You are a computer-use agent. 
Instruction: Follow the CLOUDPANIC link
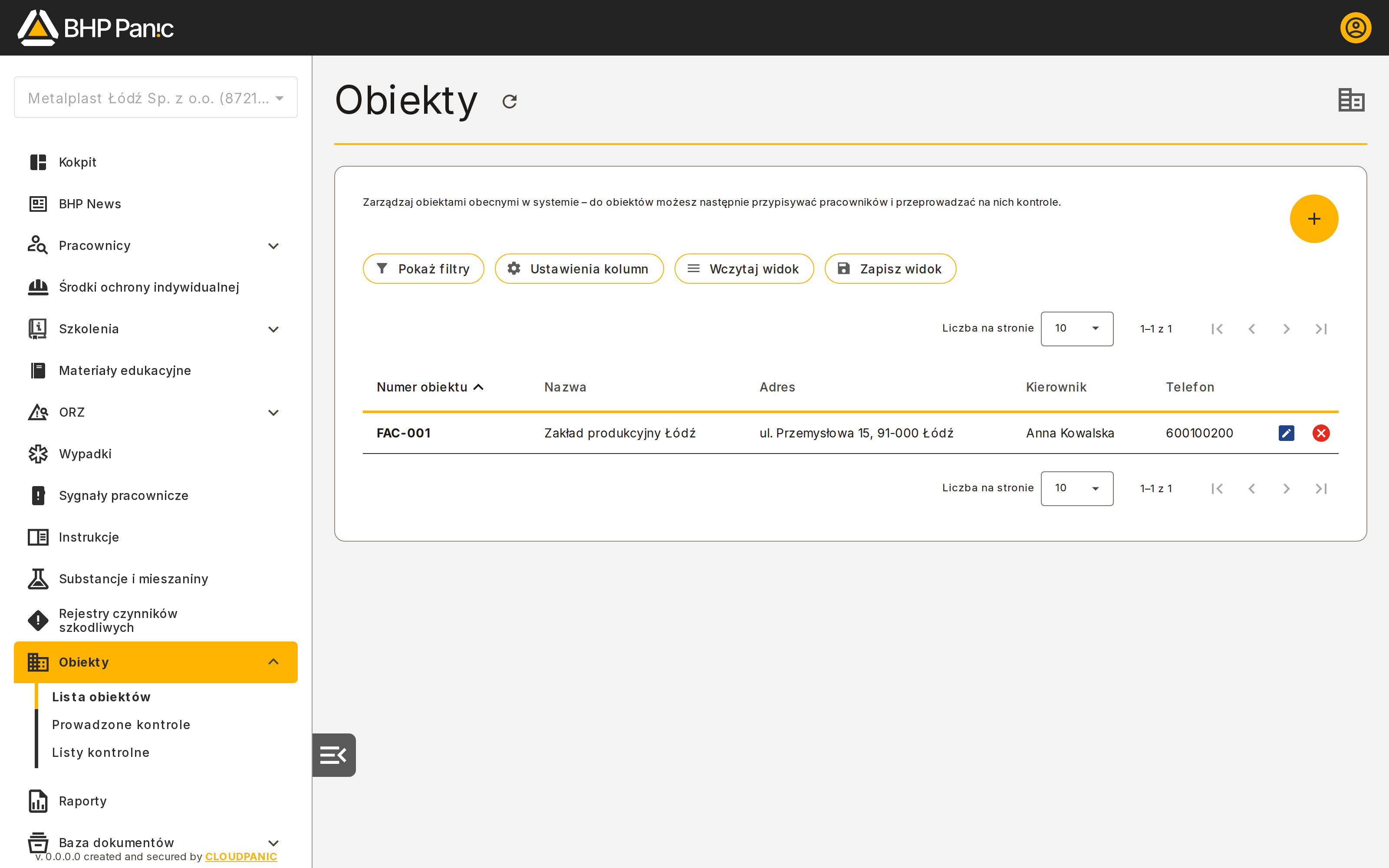coord(241,857)
